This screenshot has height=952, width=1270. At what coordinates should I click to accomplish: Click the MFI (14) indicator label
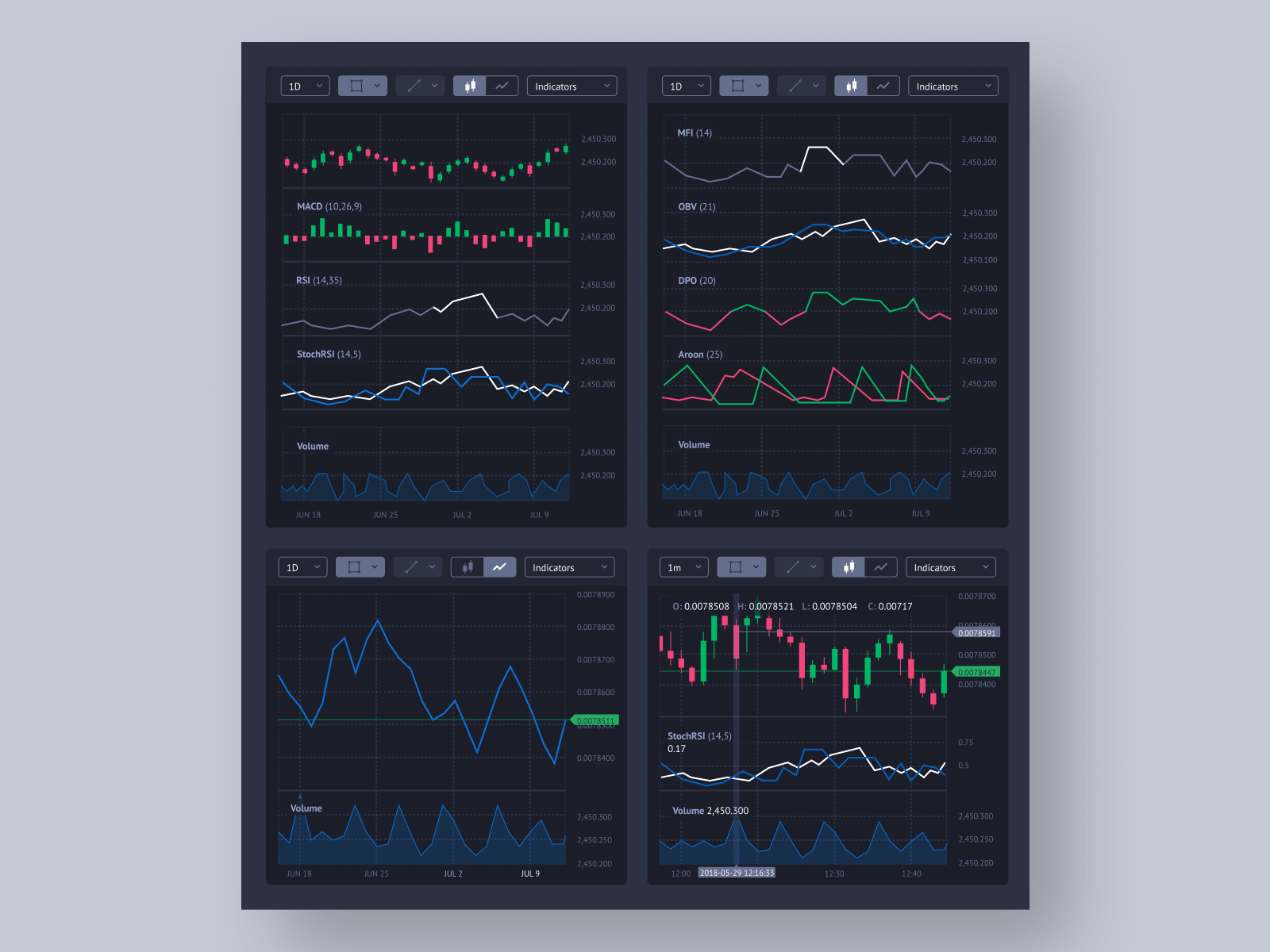(695, 132)
